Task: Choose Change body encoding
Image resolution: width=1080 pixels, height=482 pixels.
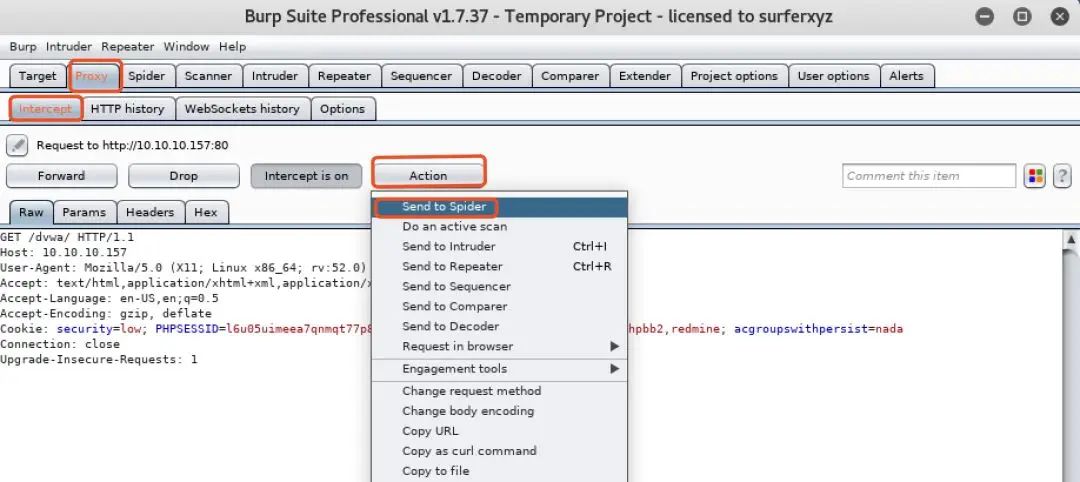Action: click(499, 411)
